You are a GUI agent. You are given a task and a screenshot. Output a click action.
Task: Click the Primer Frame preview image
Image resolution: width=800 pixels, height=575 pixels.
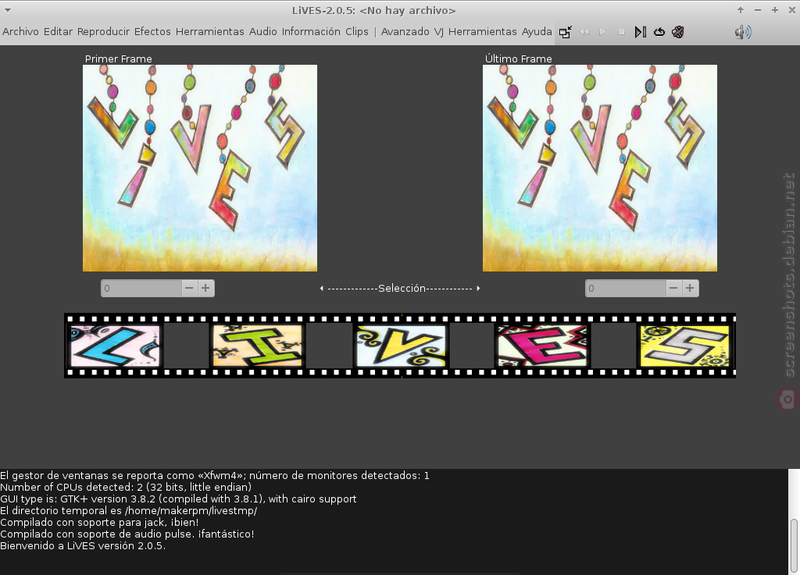click(200, 168)
